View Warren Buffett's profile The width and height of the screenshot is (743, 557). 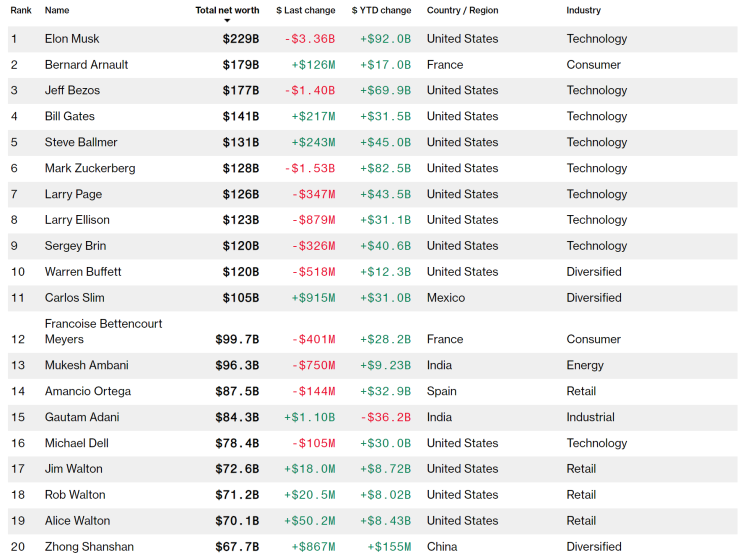[x=83, y=272]
